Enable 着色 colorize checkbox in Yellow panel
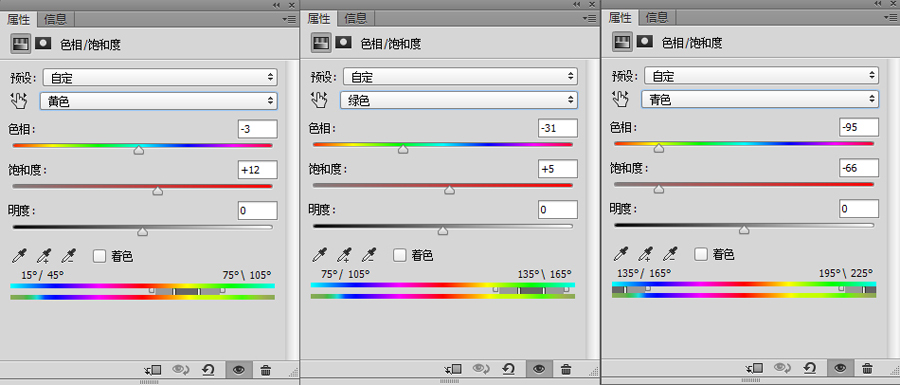This screenshot has height=385, width=900. pos(99,256)
